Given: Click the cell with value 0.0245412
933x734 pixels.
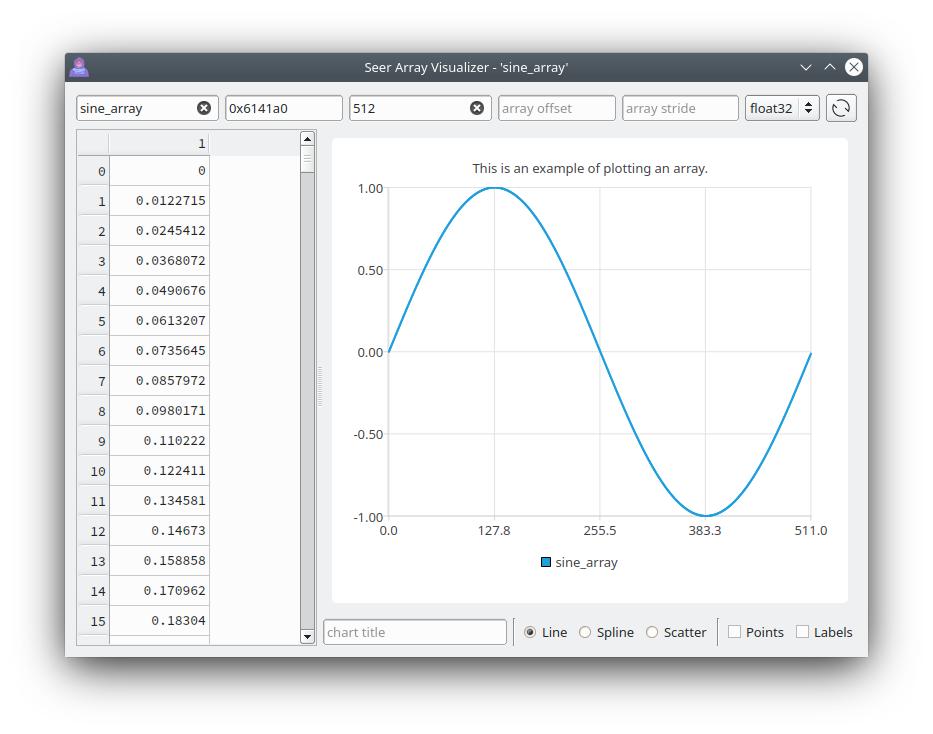Looking at the screenshot, I should pyautogui.click(x=159, y=231).
